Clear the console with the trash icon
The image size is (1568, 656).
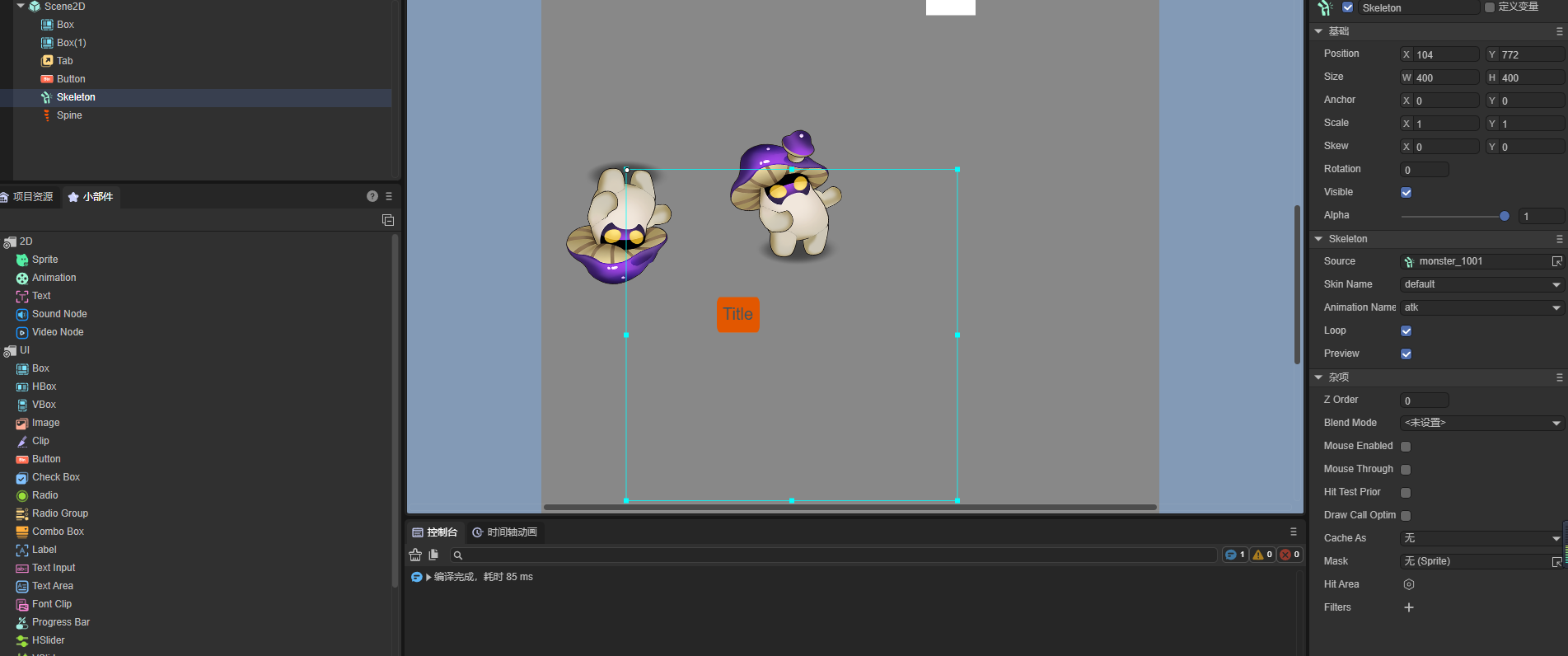[415, 555]
